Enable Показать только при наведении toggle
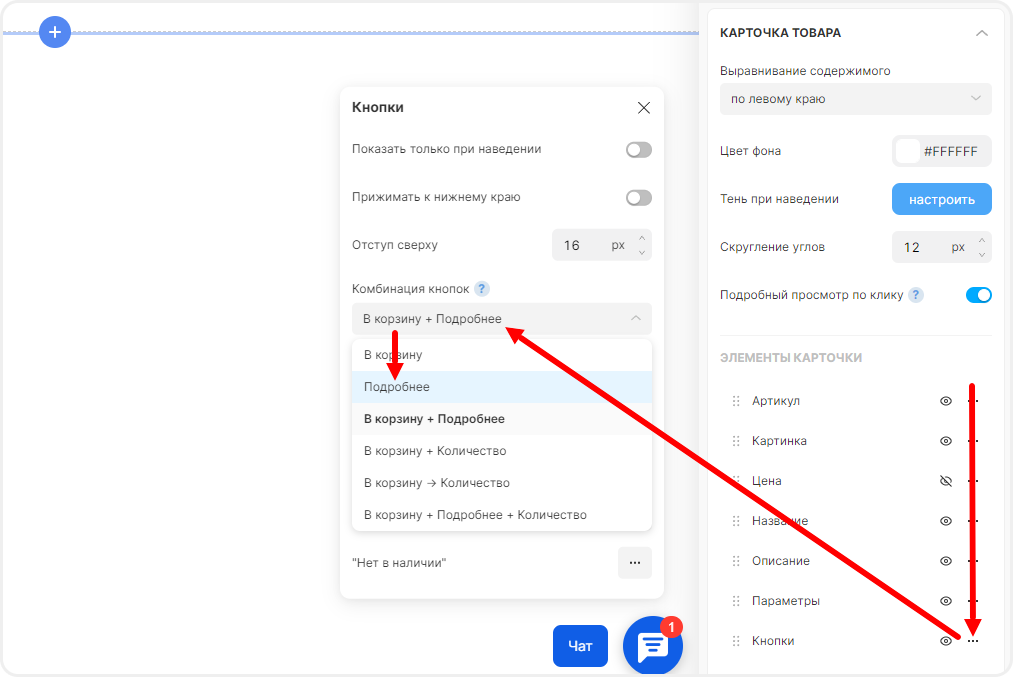Screen dimensions: 1013x677 638,150
